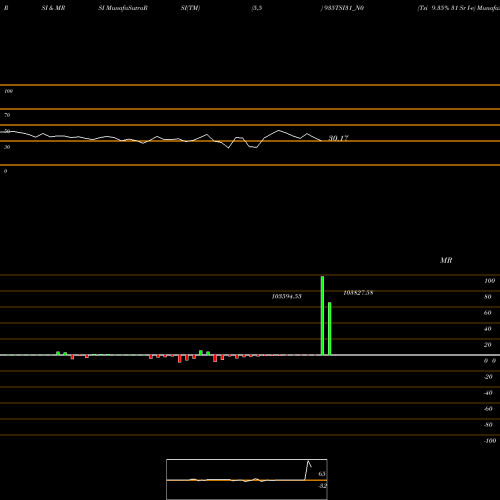Click the value -32 in mini chart

(322, 486)
